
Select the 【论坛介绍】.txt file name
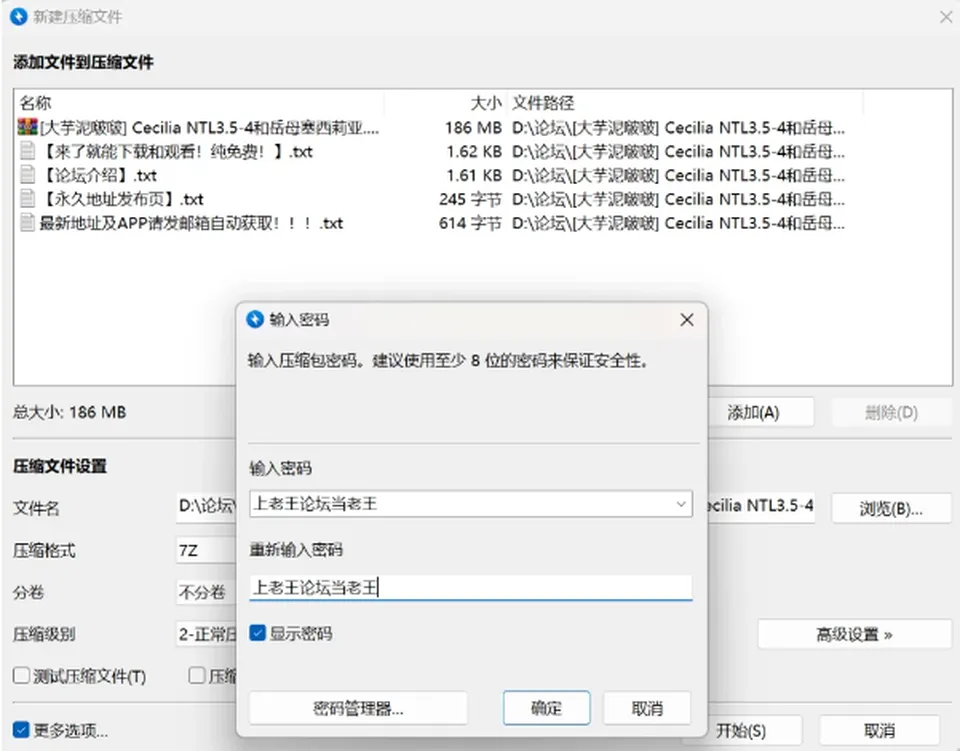pyautogui.click(x=98, y=175)
